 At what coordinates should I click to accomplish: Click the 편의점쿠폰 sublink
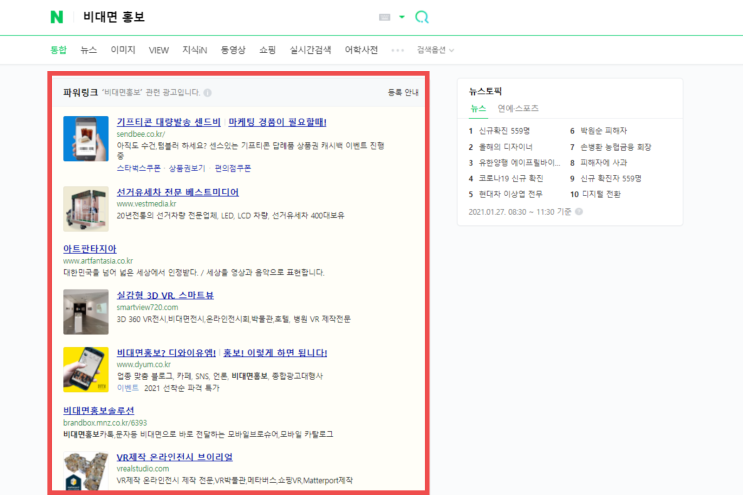(233, 168)
